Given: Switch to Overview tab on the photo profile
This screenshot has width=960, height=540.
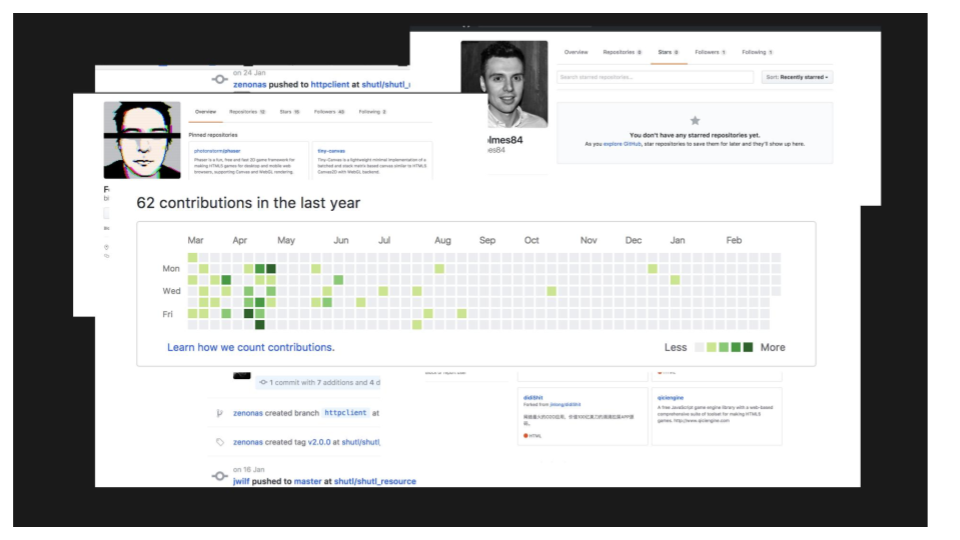Looking at the screenshot, I should (x=576, y=53).
